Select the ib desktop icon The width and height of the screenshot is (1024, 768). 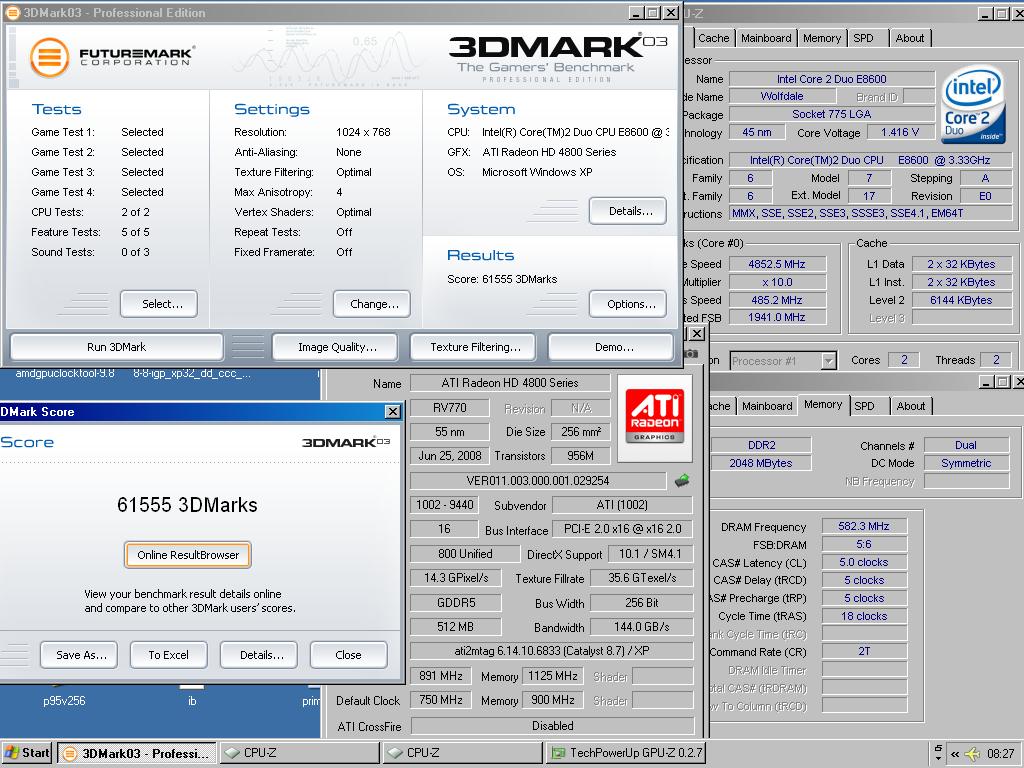(x=192, y=701)
